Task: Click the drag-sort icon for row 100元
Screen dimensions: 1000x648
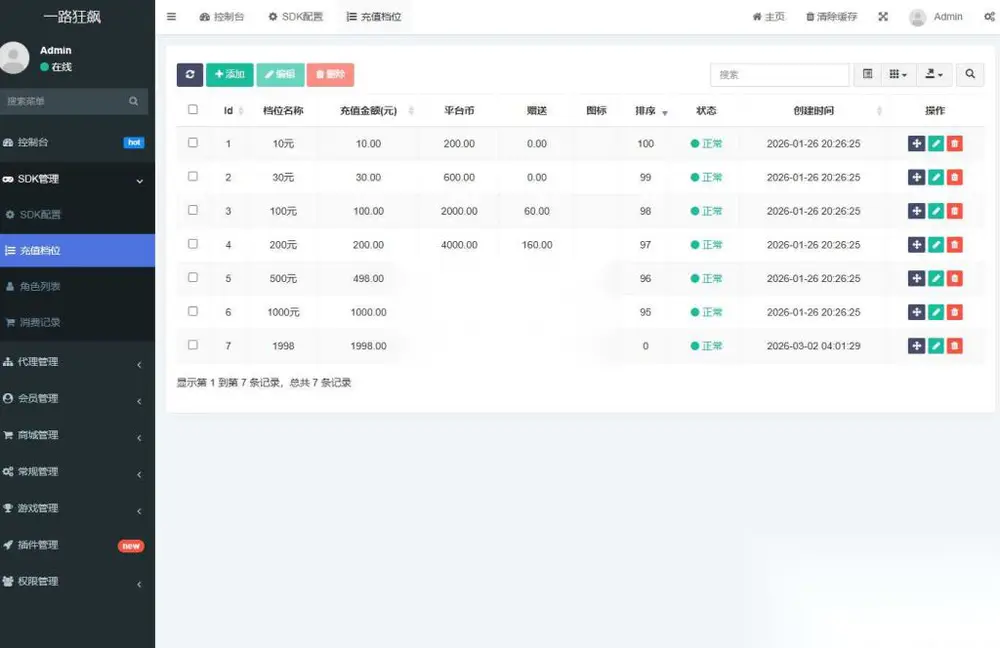Action: (916, 211)
